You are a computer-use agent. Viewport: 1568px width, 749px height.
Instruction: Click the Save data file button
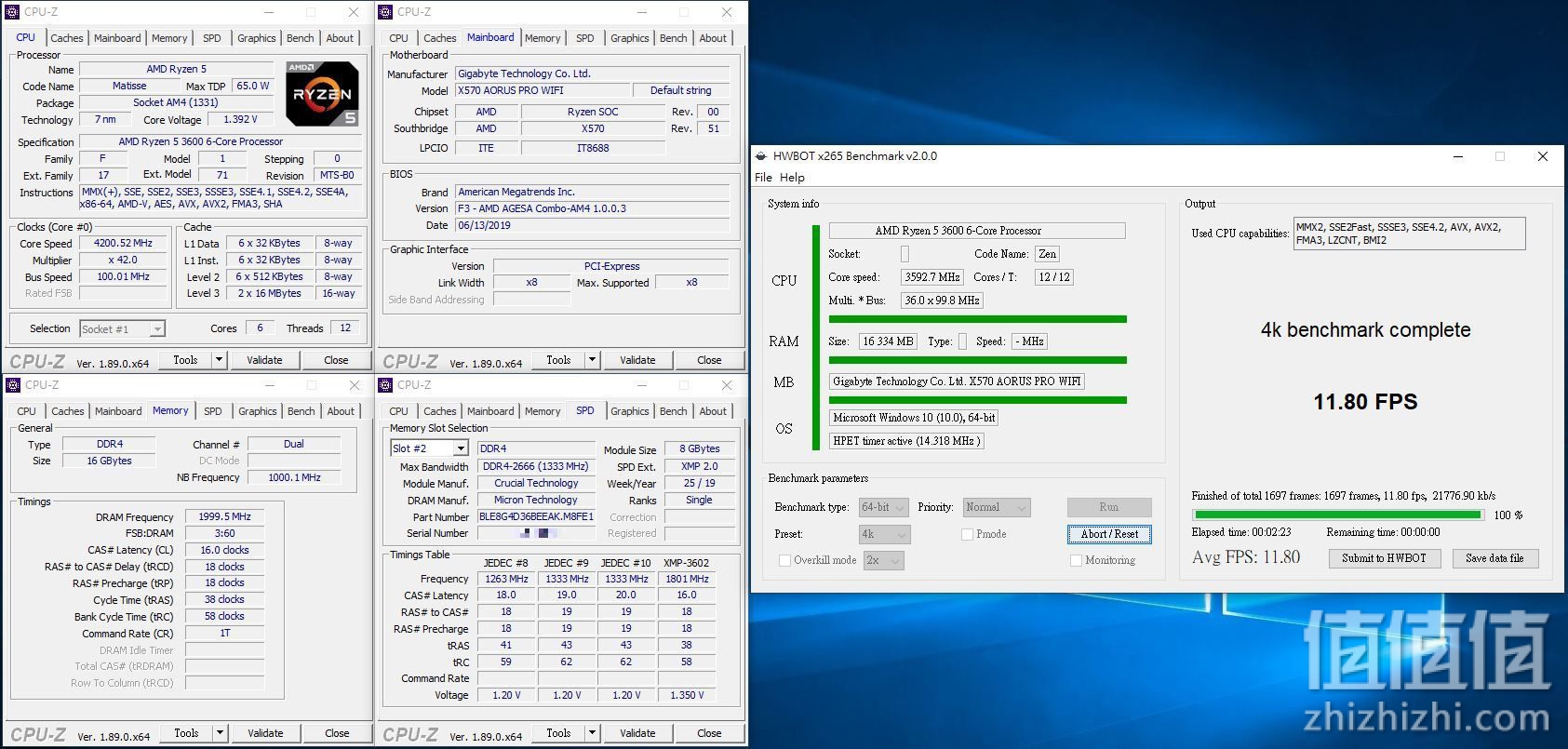(x=1494, y=558)
